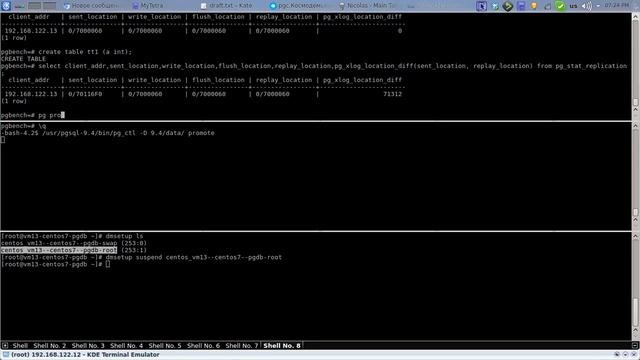Click the 'dmsetup ls' command line
Image resolution: width=640 pixels, height=360 pixels.
click(72, 236)
